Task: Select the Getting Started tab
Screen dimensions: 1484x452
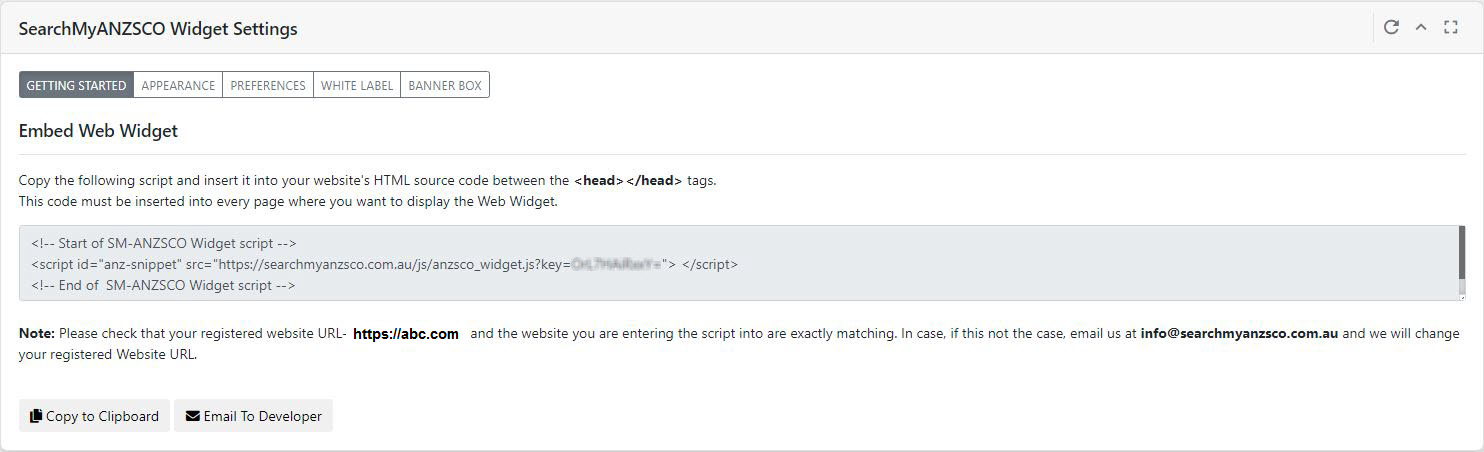Action: [76, 85]
